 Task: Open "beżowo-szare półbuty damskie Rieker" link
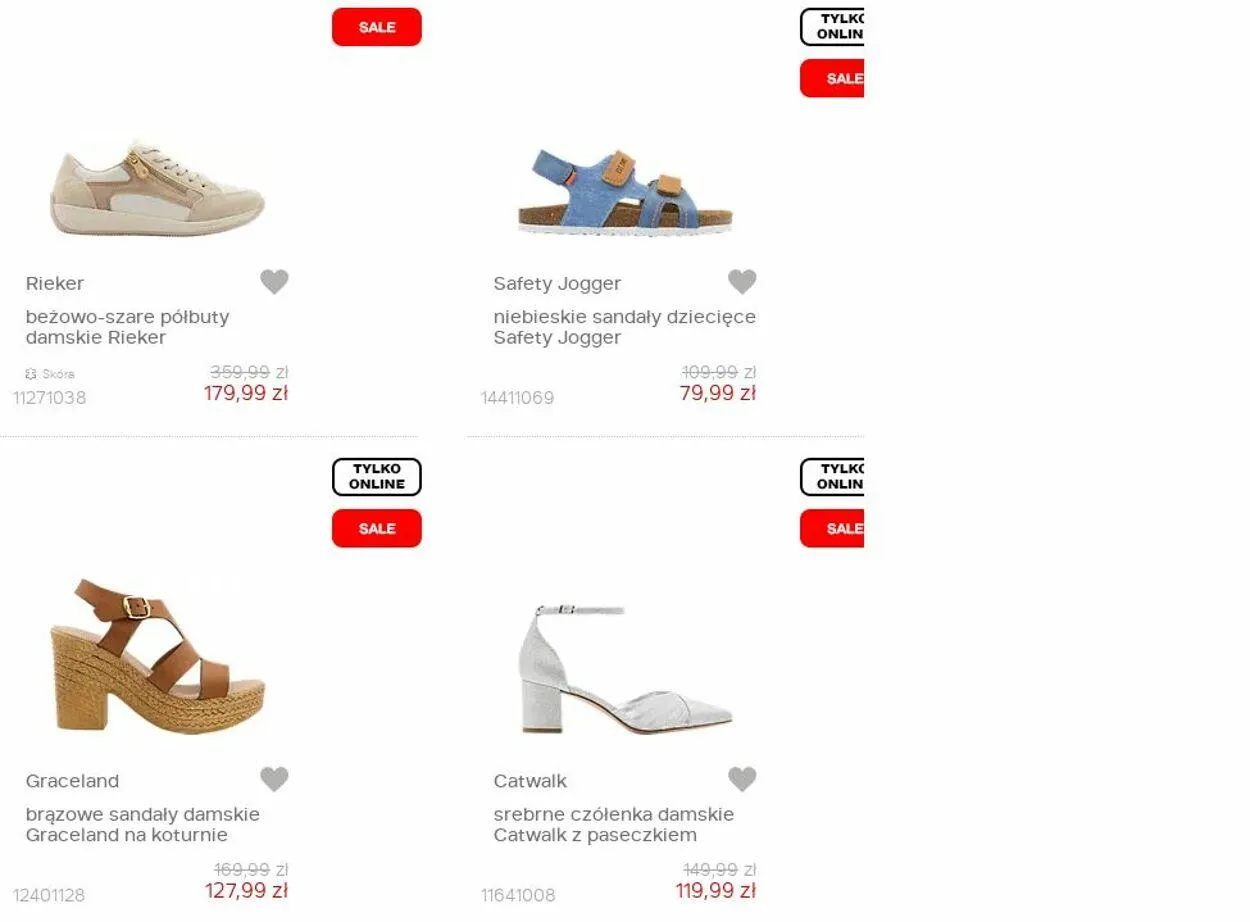tap(128, 327)
